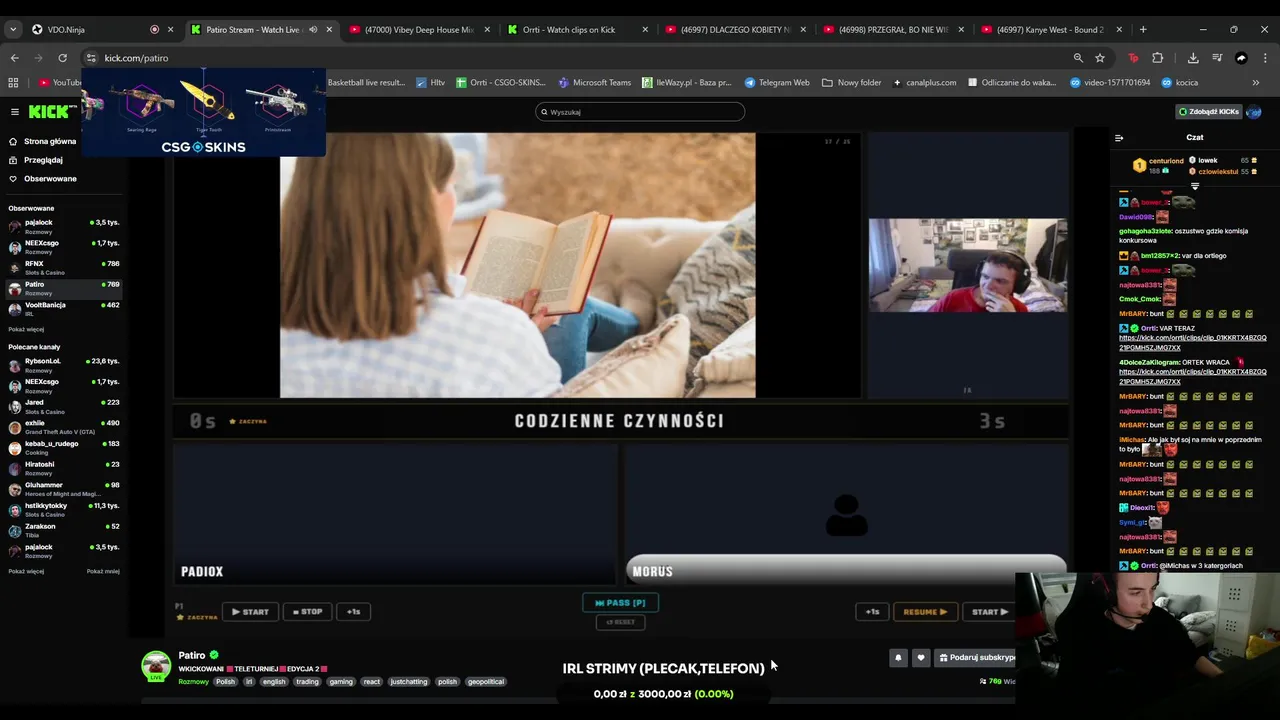The width and height of the screenshot is (1280, 720).
Task: Go back in browser history
Action: (14, 58)
